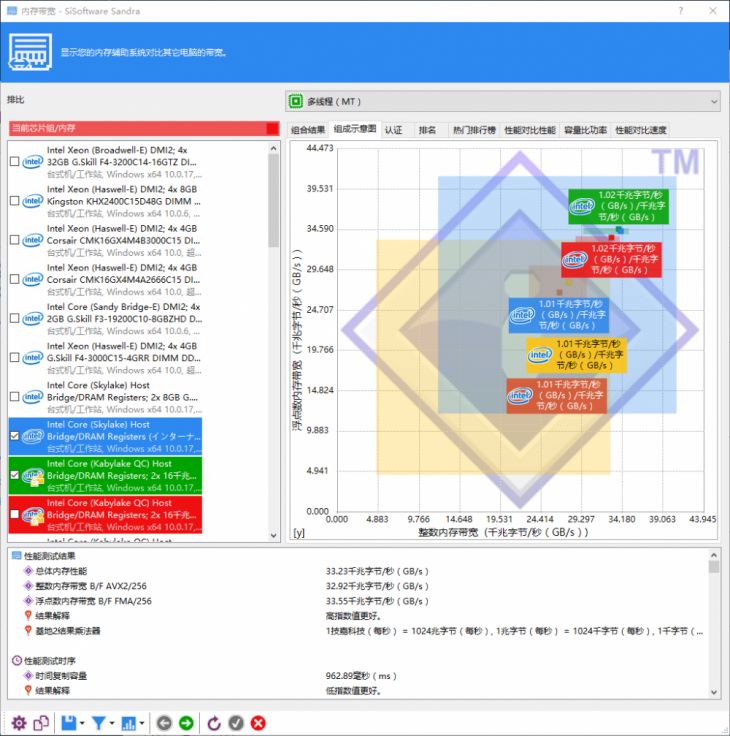Switch to 排名 tab
Image resolution: width=730 pixels, height=736 pixels.
pyautogui.click(x=427, y=130)
